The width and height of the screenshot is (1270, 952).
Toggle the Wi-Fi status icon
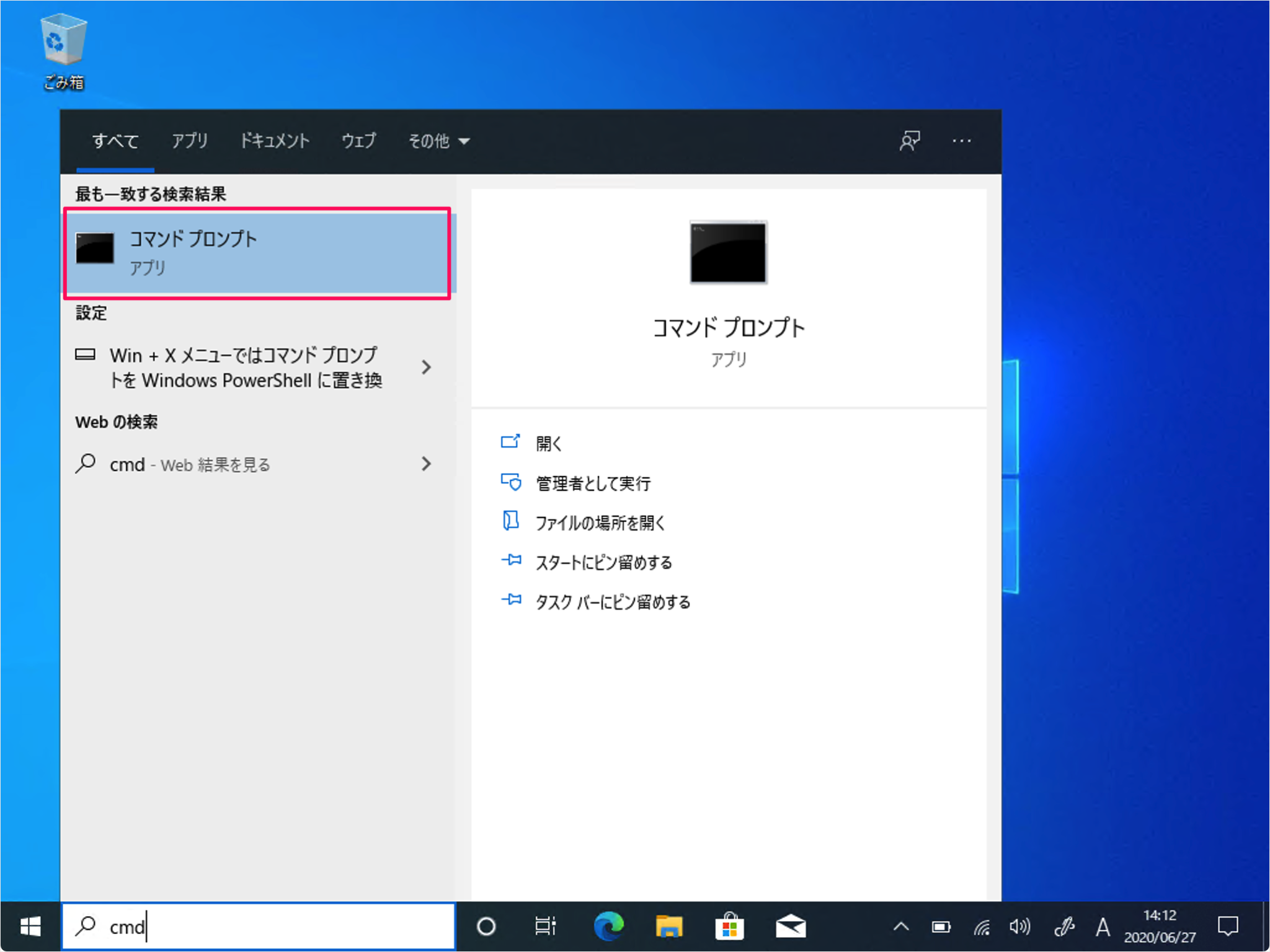981,926
